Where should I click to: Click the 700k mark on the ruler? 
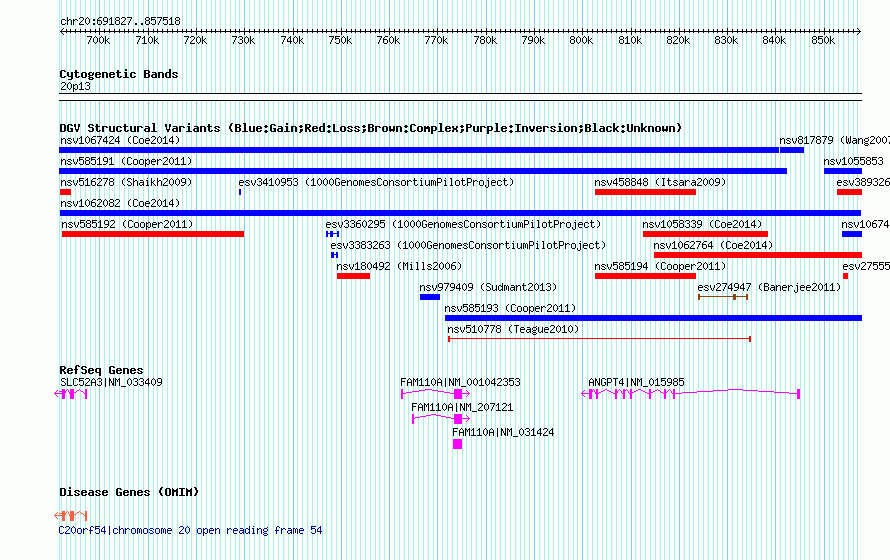coord(98,40)
